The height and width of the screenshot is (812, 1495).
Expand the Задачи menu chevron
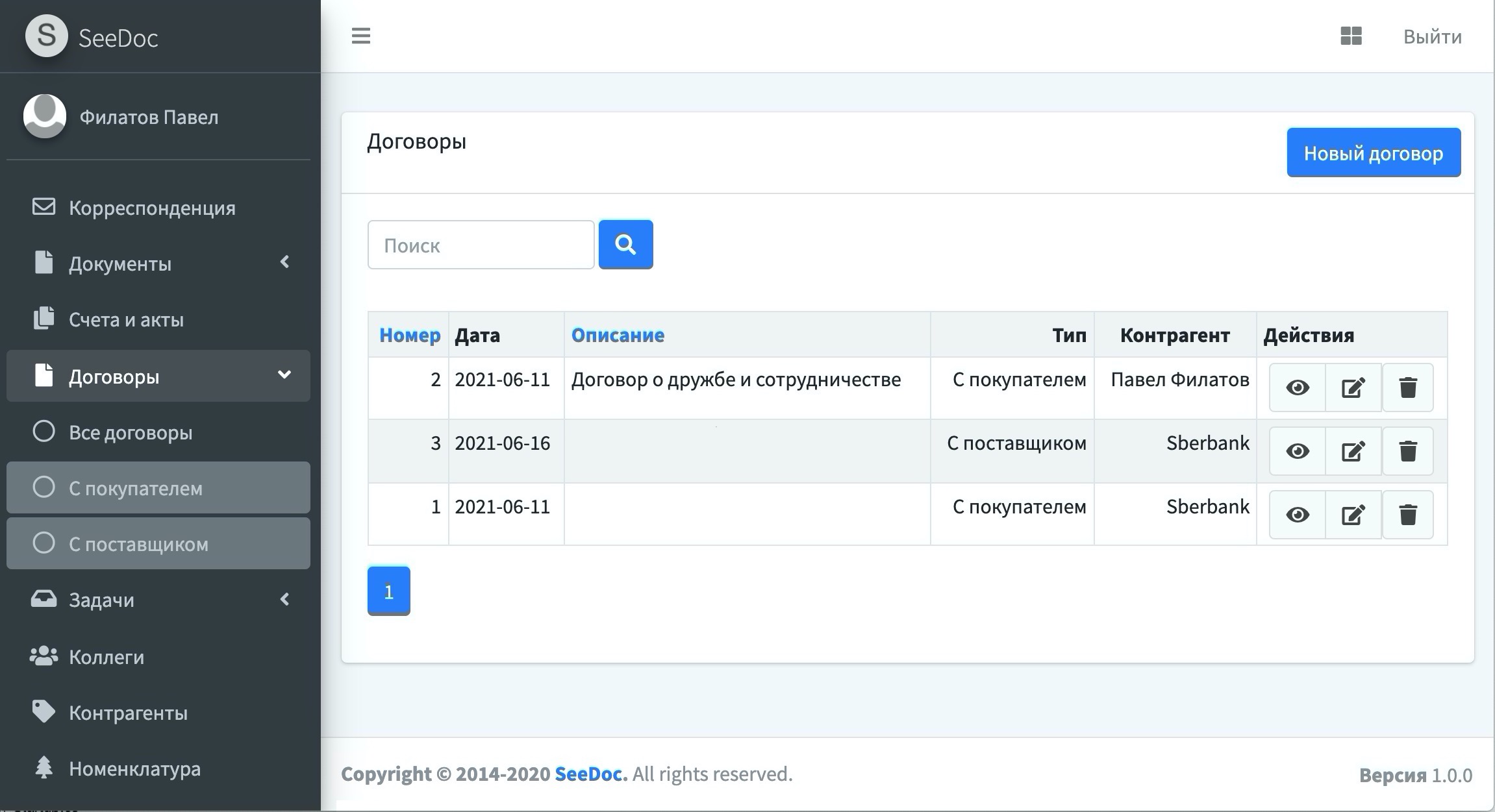point(284,599)
